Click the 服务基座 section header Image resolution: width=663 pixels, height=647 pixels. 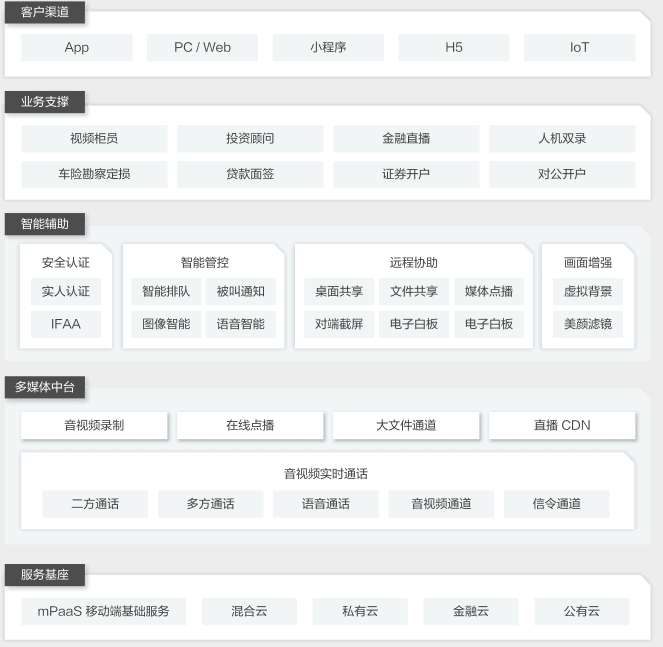45,575
